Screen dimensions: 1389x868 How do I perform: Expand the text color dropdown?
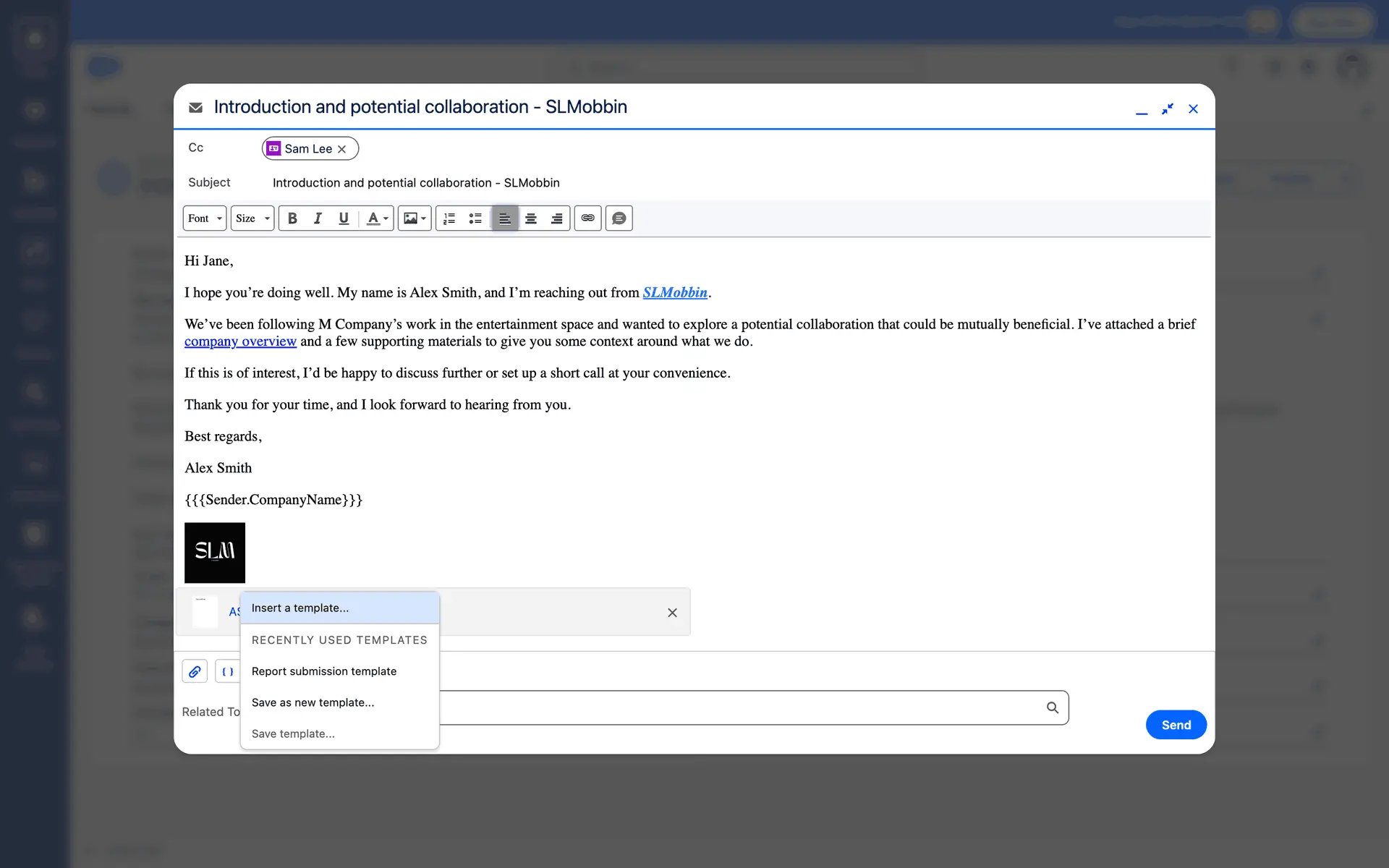377,218
